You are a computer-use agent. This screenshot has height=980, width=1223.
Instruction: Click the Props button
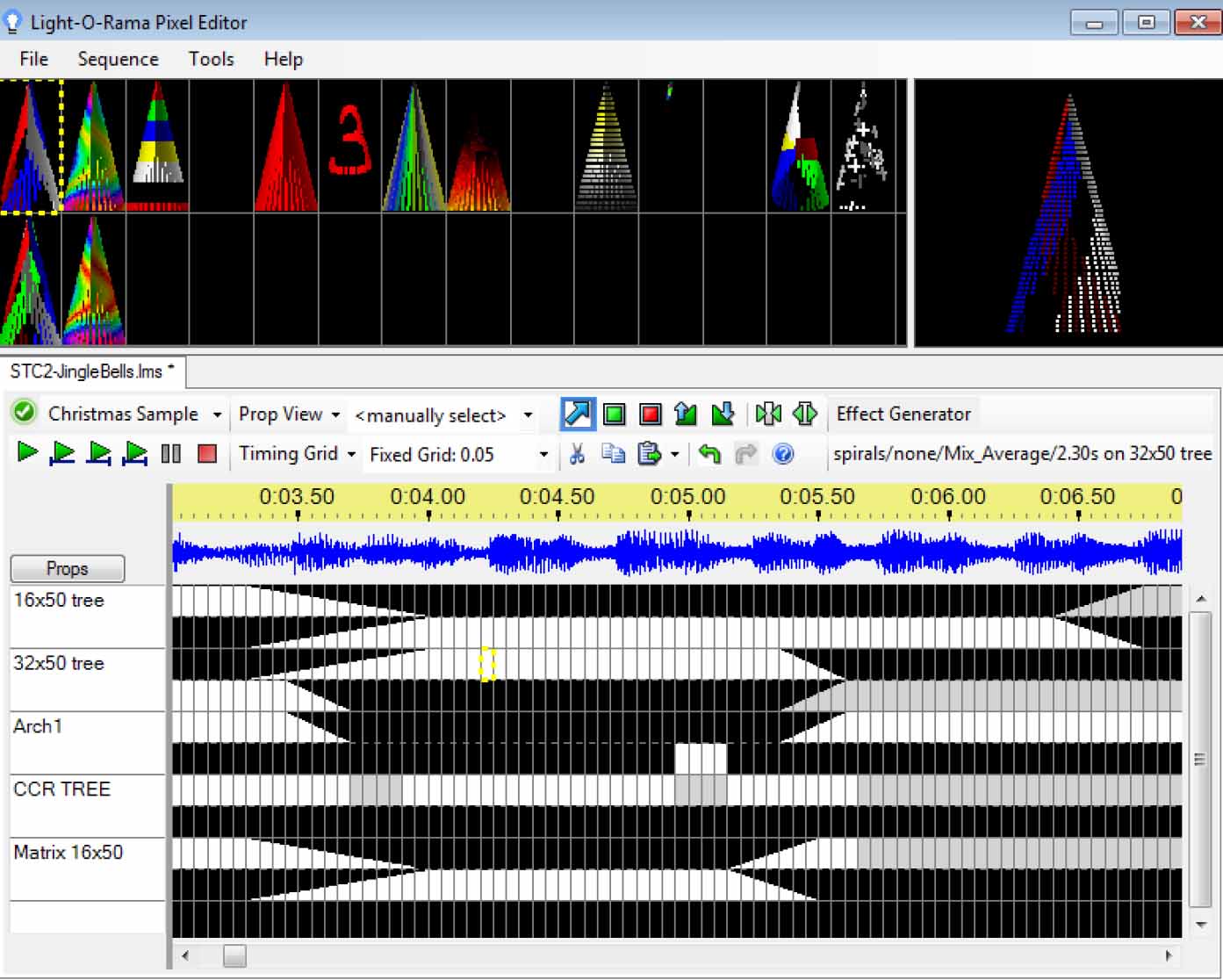[x=67, y=568]
